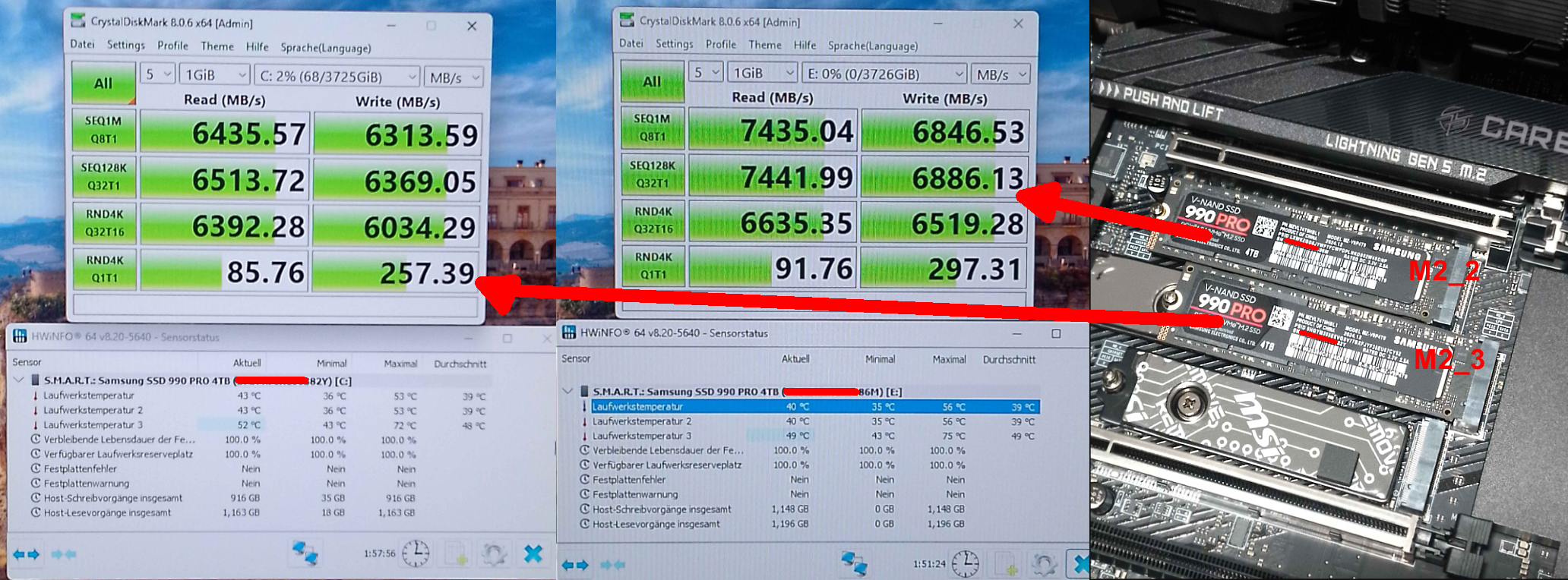Open Profile menu in E: CrystalDiskMark window
1568x580 pixels.
721,44
